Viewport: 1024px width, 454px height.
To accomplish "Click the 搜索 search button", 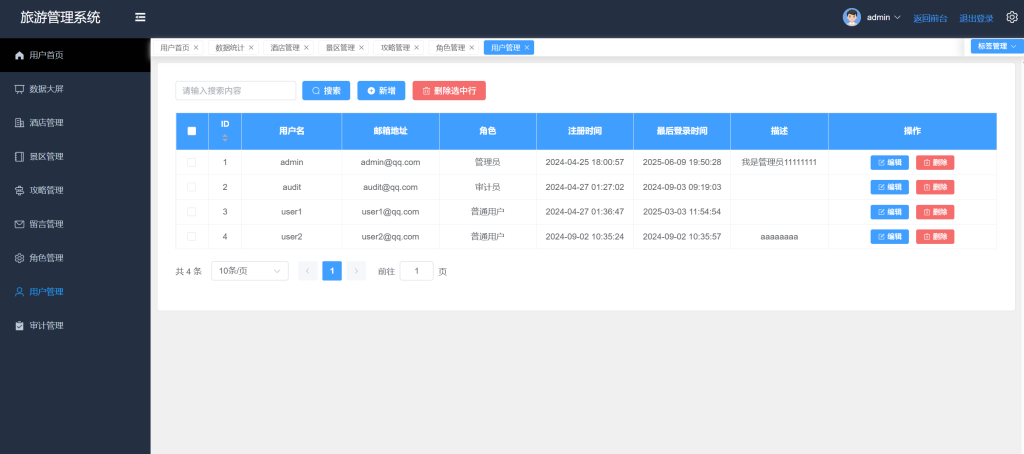I will [x=326, y=91].
